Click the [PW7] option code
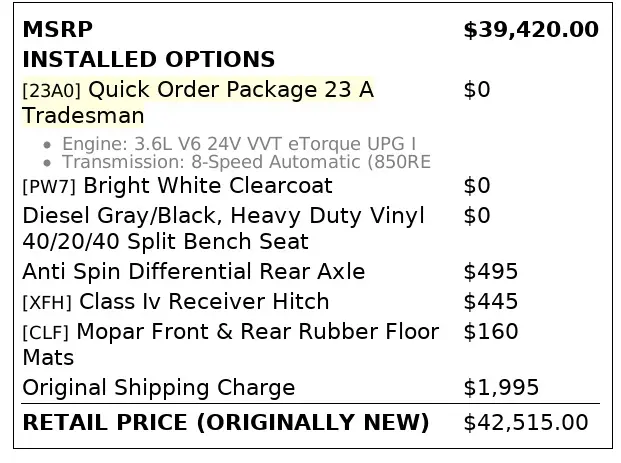This screenshot has width=621, height=463. pyautogui.click(x=49, y=187)
